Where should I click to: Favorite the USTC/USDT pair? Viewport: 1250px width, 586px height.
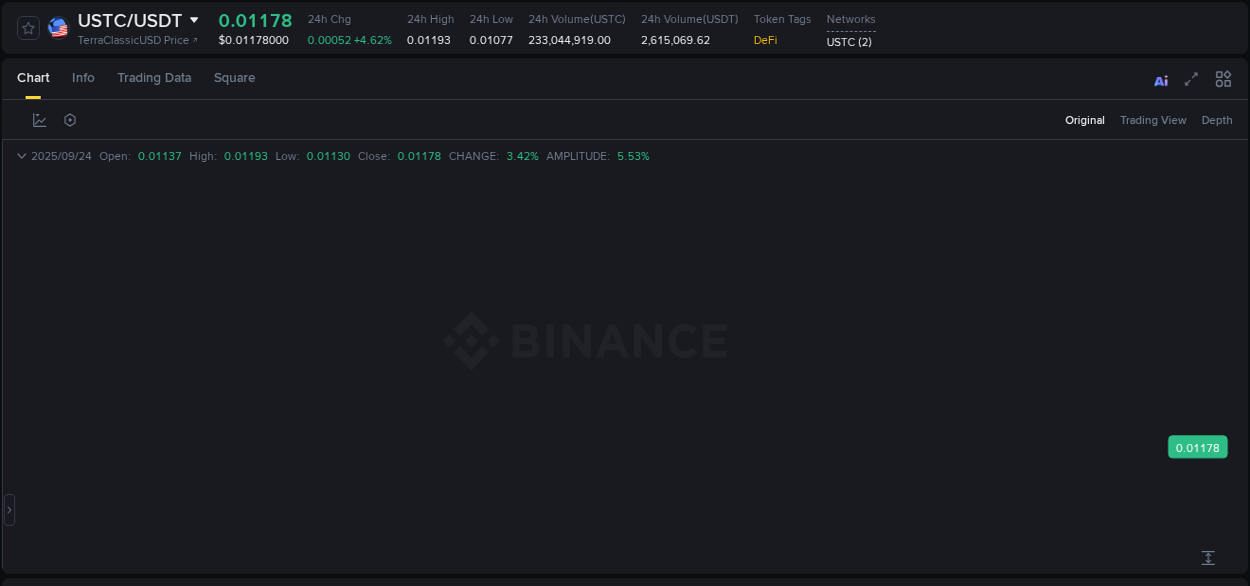click(x=27, y=27)
